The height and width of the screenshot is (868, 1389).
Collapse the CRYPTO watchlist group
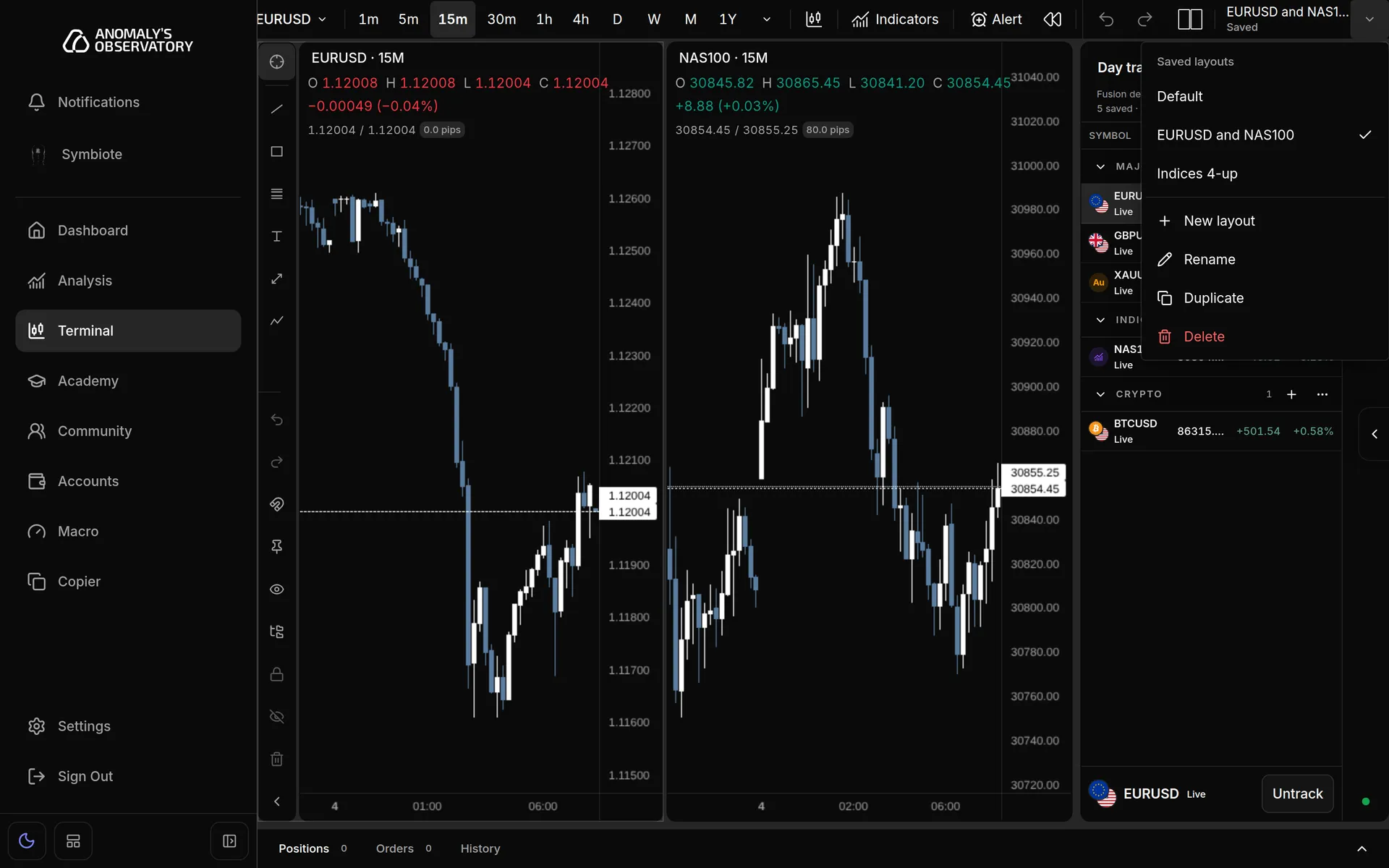click(x=1100, y=394)
